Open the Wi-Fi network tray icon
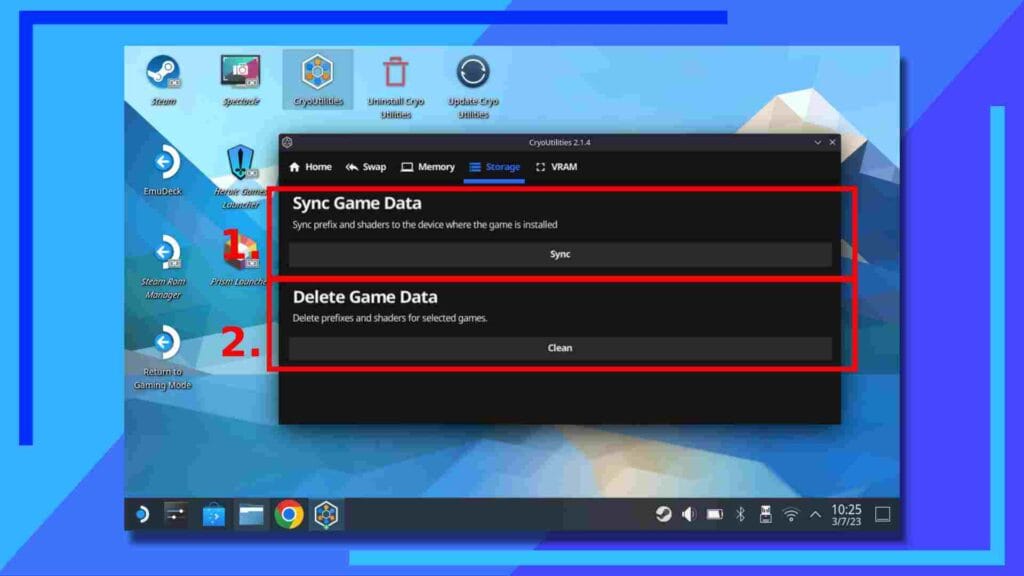This screenshot has height=576, width=1024. pyautogui.click(x=791, y=516)
